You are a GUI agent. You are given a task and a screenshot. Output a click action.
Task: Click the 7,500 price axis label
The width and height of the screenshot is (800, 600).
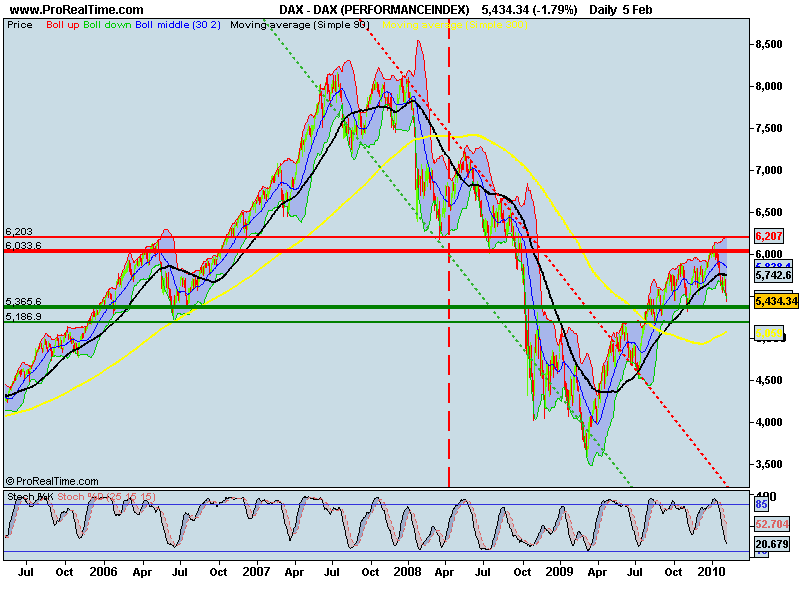(x=768, y=128)
